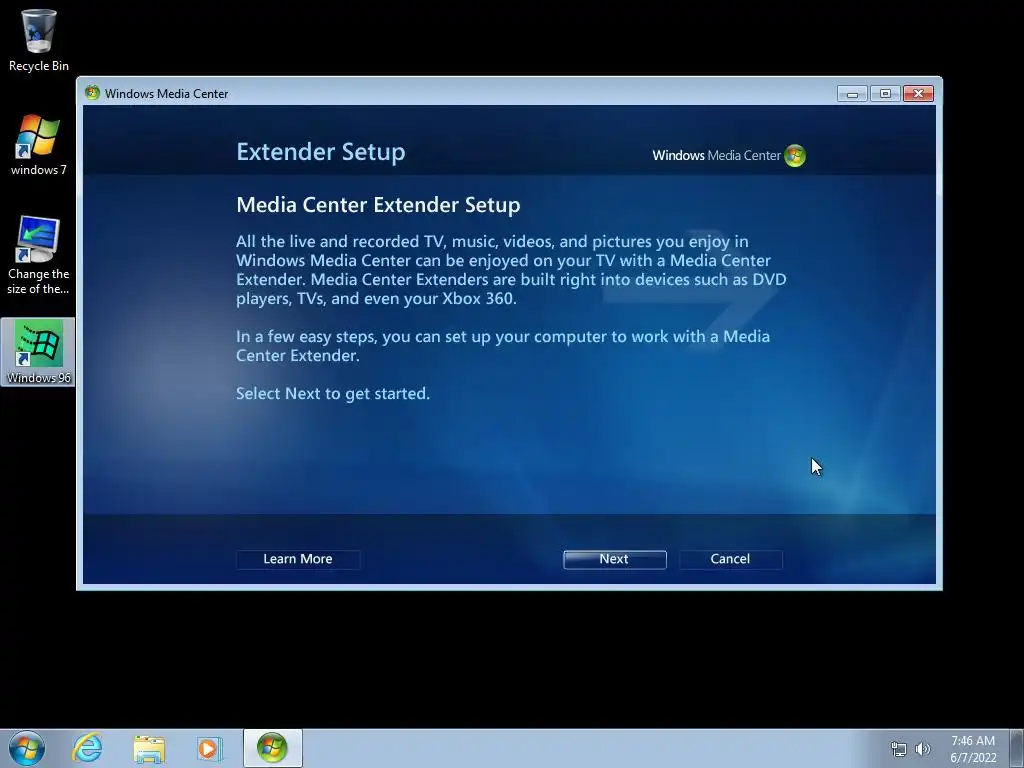The image size is (1024, 768).
Task: Click the 'Windows Media Center' window title text
Action: pos(167,93)
